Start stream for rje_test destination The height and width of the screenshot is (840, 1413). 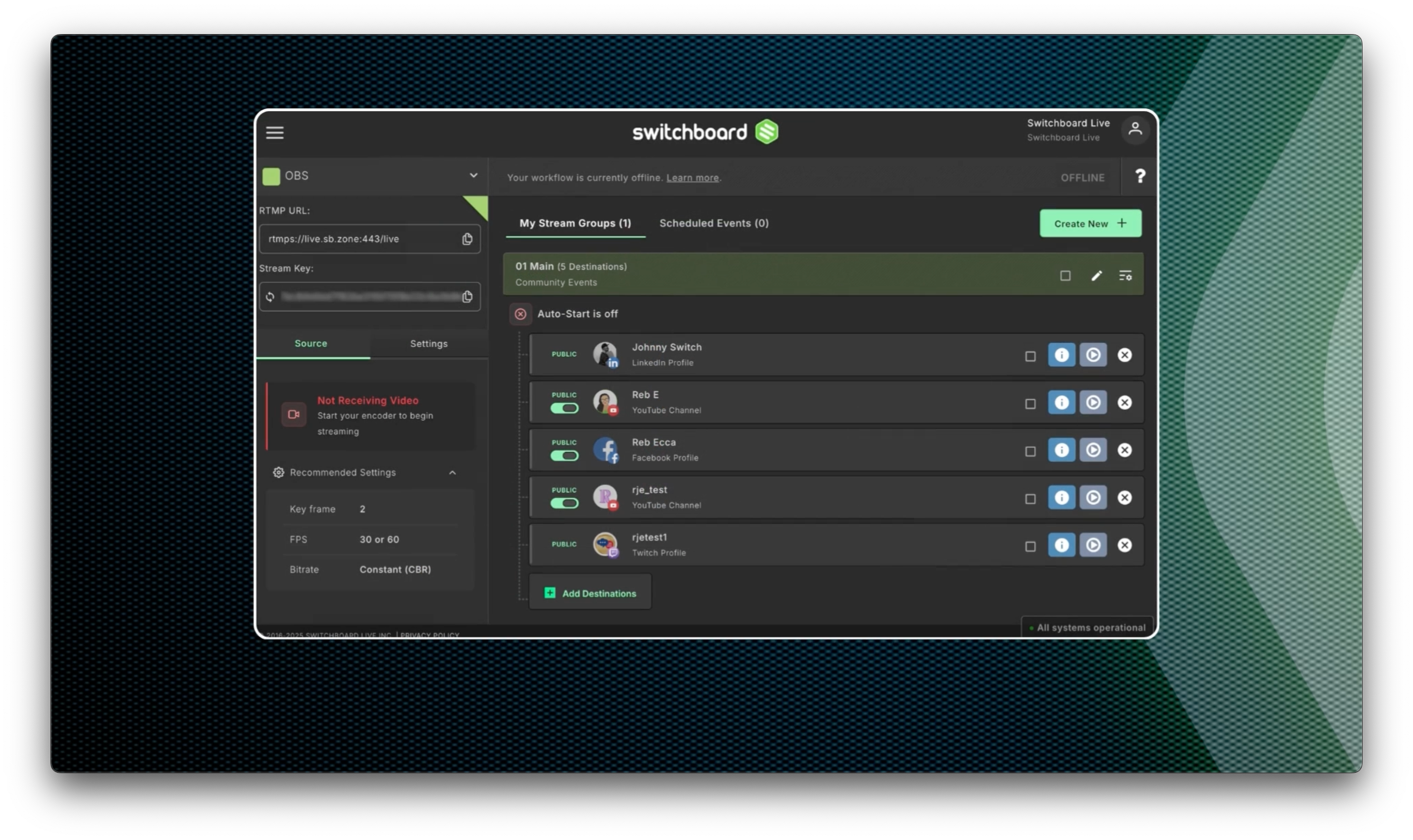pyautogui.click(x=1093, y=497)
